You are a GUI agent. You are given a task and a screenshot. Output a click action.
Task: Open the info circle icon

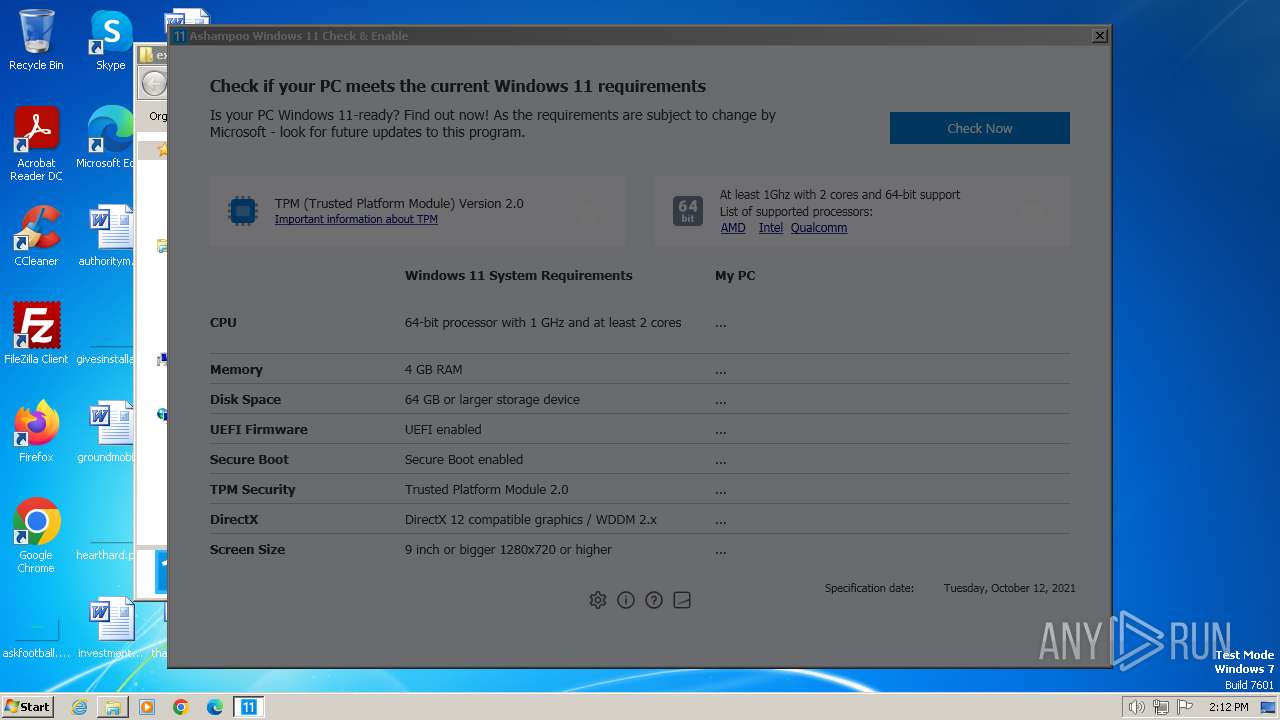(626, 600)
